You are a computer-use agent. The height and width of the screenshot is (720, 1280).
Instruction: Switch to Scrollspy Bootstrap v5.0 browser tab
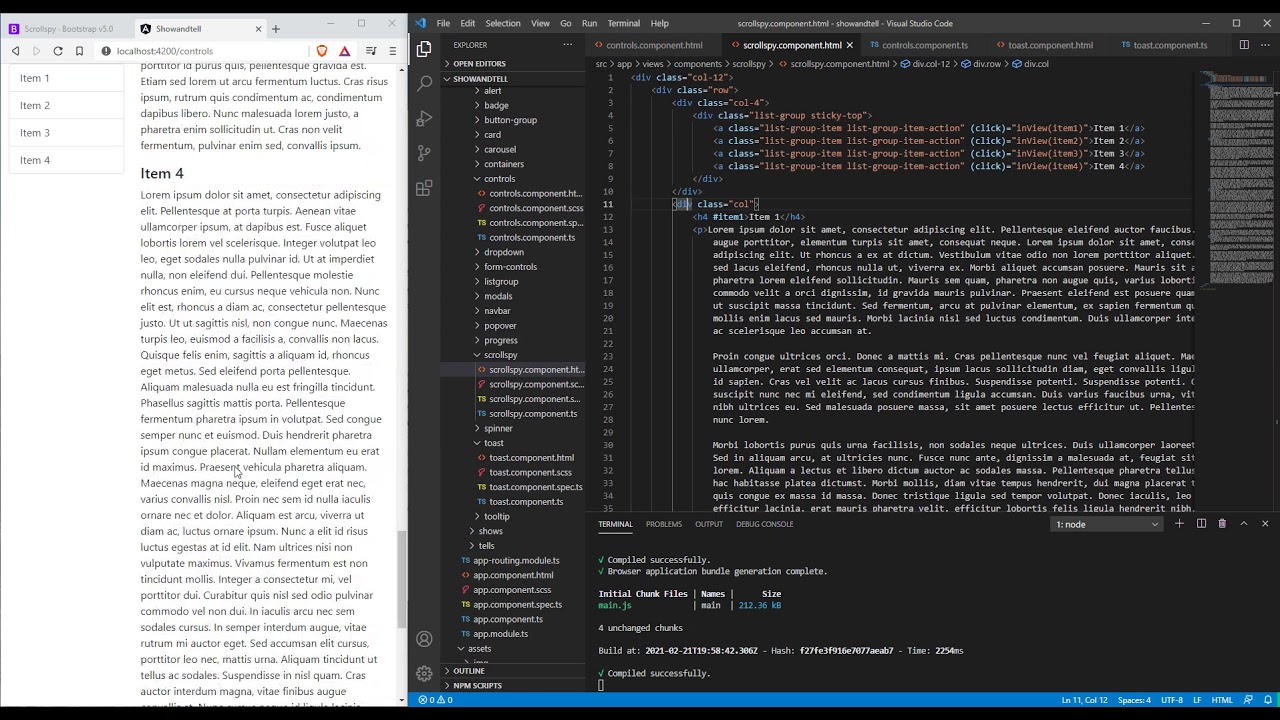click(67, 29)
